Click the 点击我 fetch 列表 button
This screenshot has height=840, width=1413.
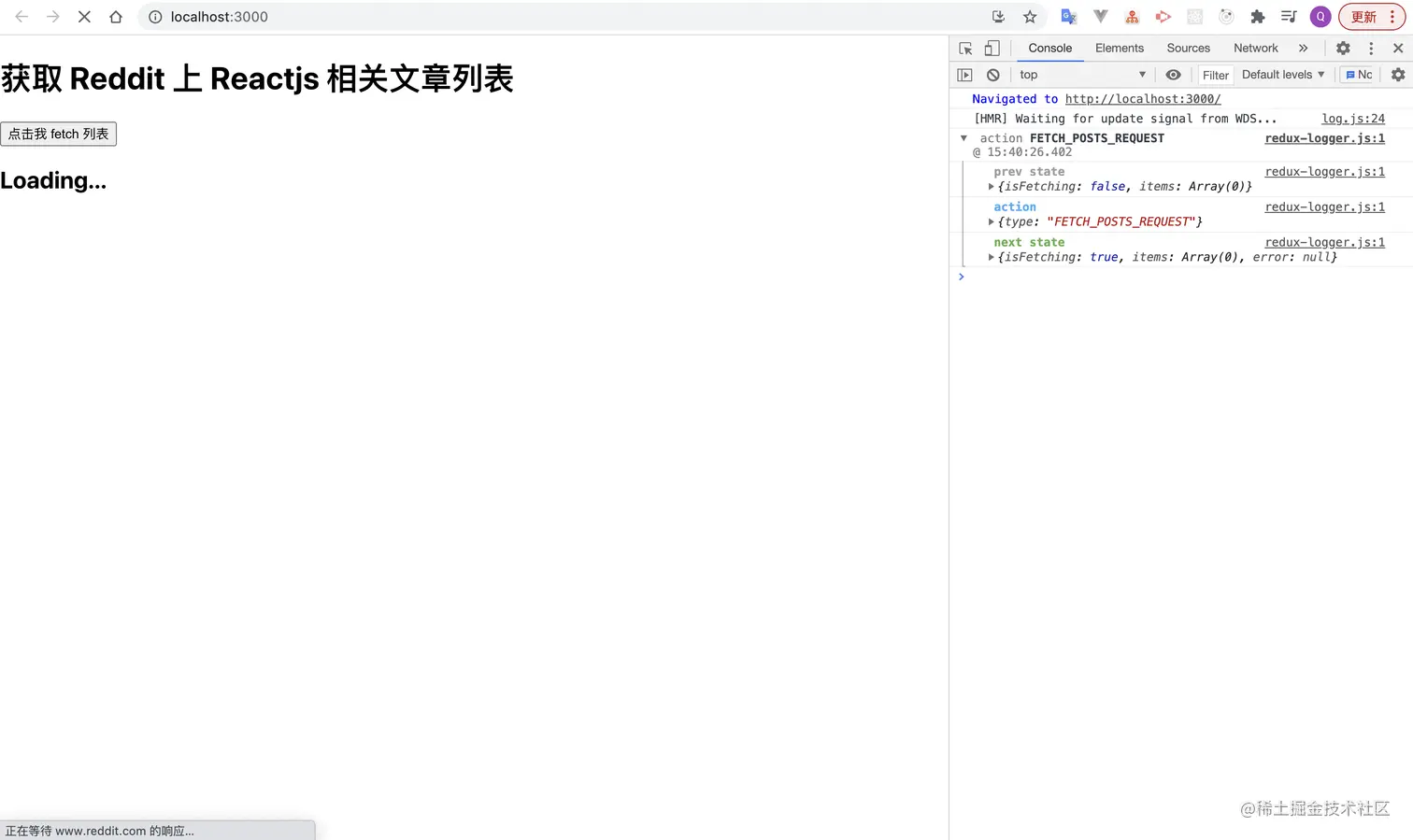point(59,134)
